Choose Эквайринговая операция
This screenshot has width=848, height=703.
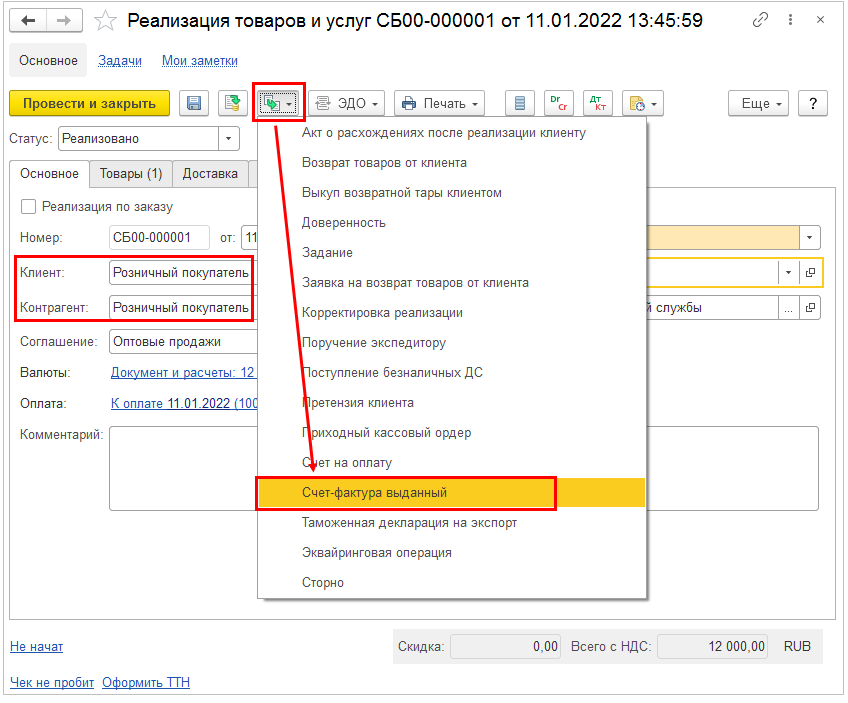[x=452, y=553]
